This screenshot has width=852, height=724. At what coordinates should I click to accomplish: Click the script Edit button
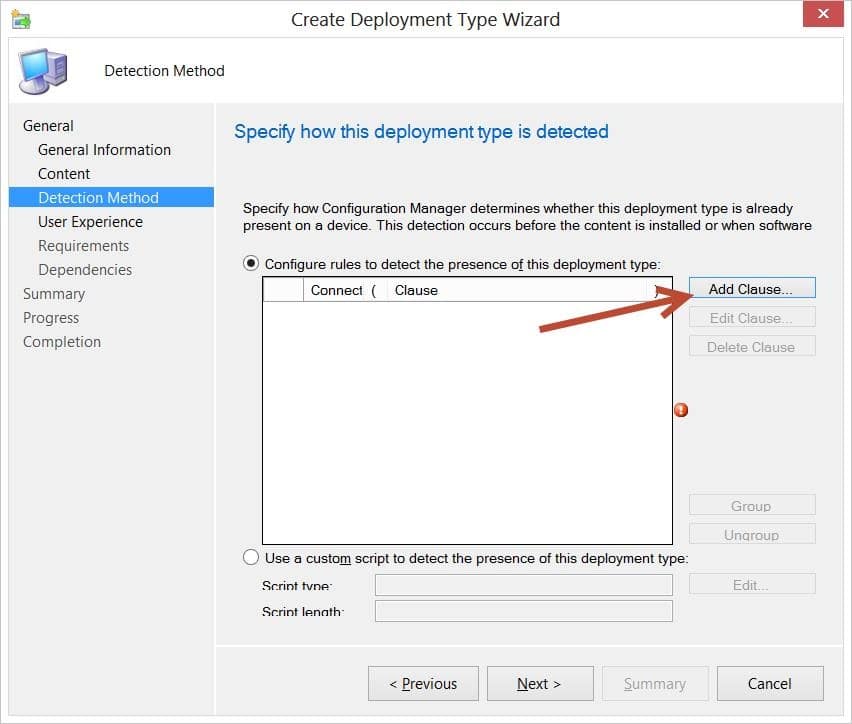pyautogui.click(x=752, y=584)
